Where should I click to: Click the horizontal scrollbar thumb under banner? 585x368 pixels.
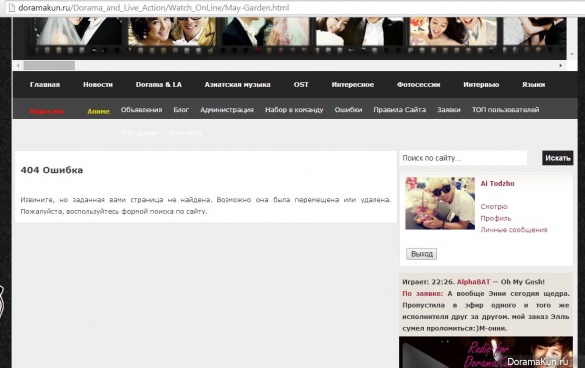coord(49,65)
